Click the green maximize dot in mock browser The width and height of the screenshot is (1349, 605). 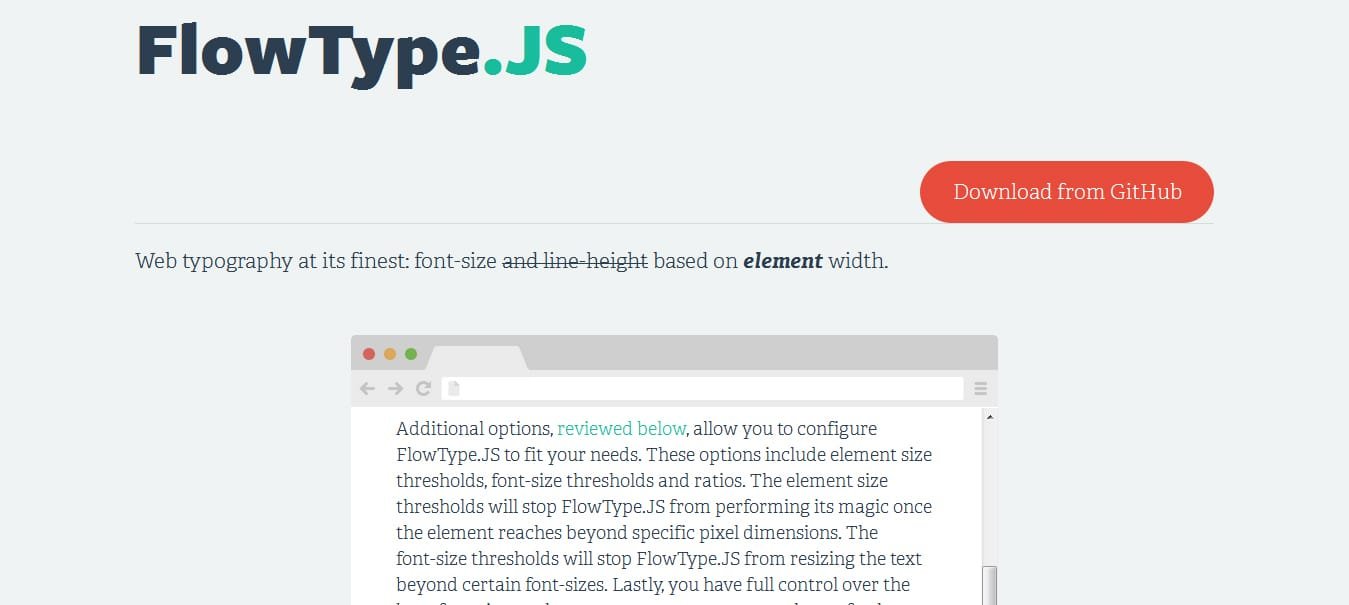411,354
